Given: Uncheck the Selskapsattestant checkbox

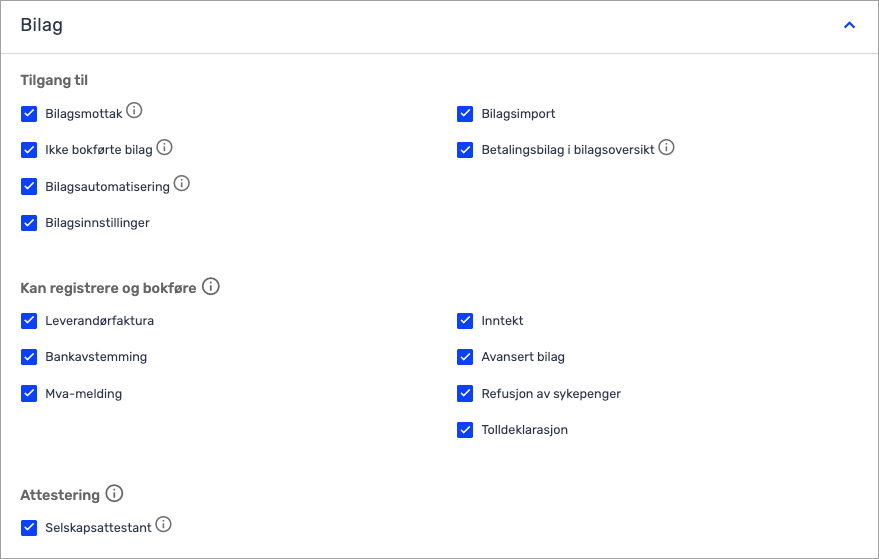Looking at the screenshot, I should coord(29,528).
